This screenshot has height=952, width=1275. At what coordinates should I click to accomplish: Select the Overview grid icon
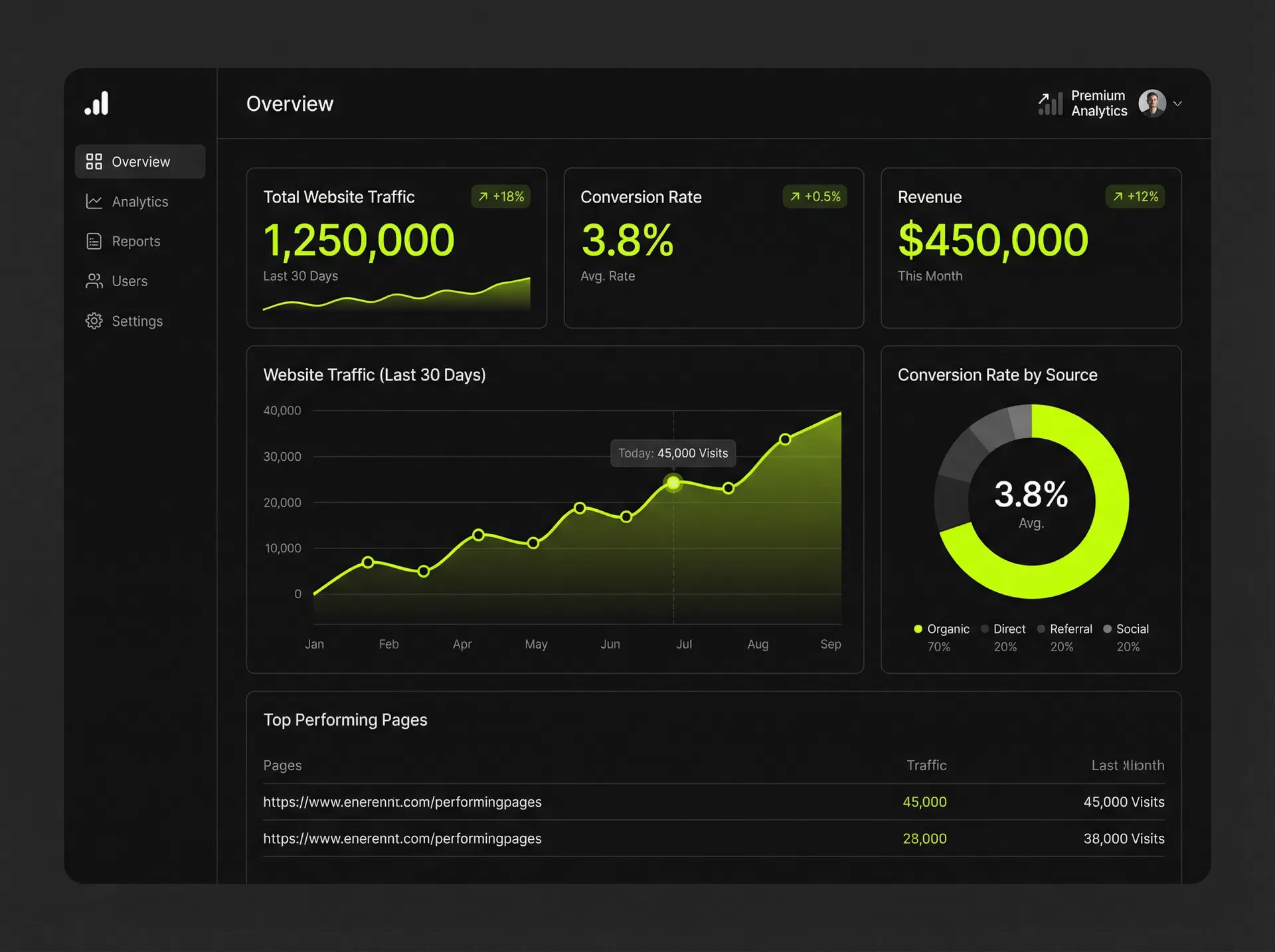pos(94,161)
